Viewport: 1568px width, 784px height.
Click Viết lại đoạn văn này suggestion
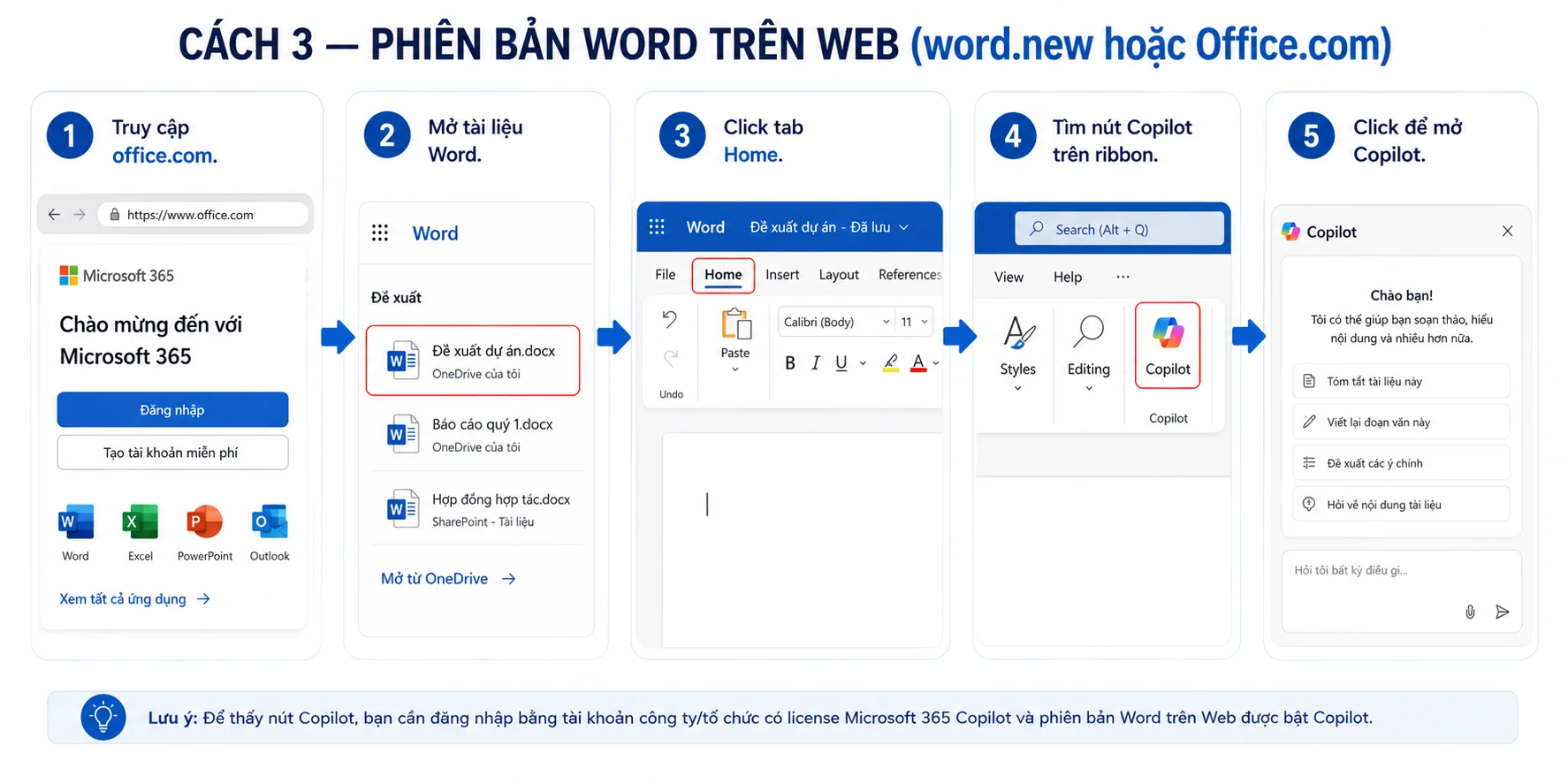(1401, 422)
